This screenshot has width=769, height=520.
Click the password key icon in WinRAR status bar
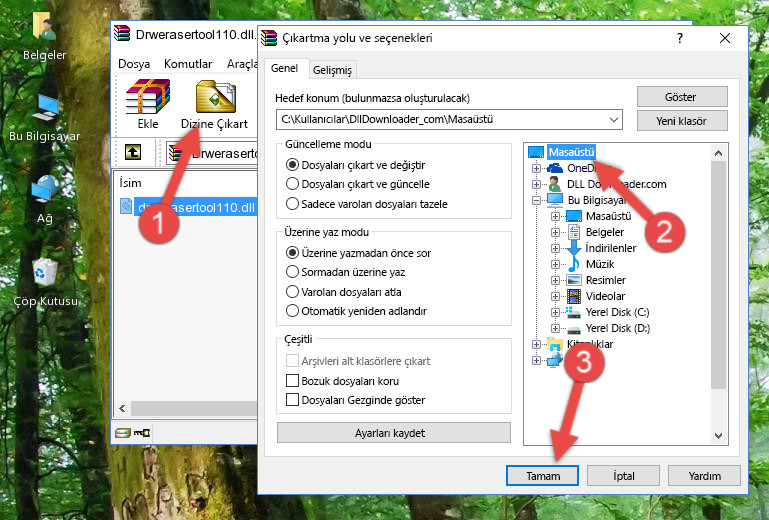point(142,433)
